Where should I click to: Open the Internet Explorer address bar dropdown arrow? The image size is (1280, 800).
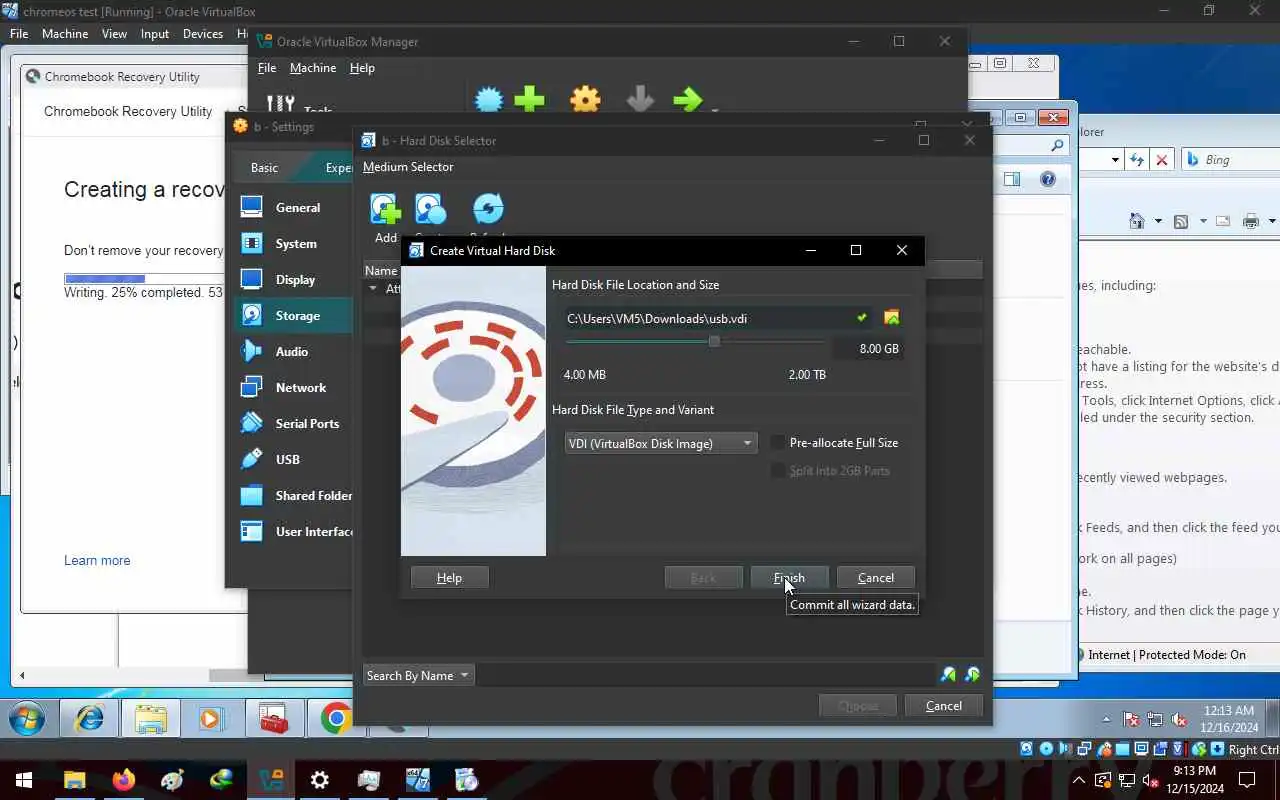(x=1115, y=160)
